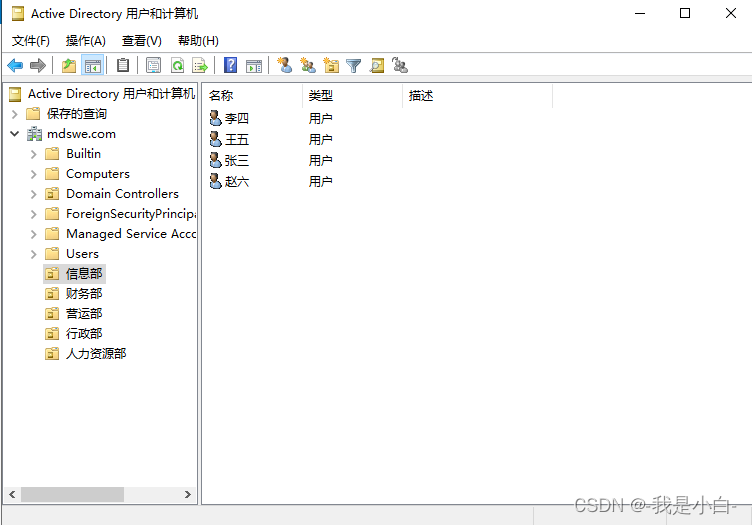Screen dimensions: 752x525
Task: Click the tree pane scroll-right arrow
Action: coord(188,494)
